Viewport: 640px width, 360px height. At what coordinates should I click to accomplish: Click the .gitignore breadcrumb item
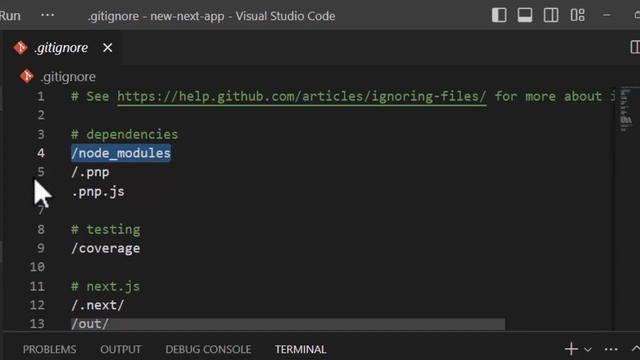click(68, 77)
